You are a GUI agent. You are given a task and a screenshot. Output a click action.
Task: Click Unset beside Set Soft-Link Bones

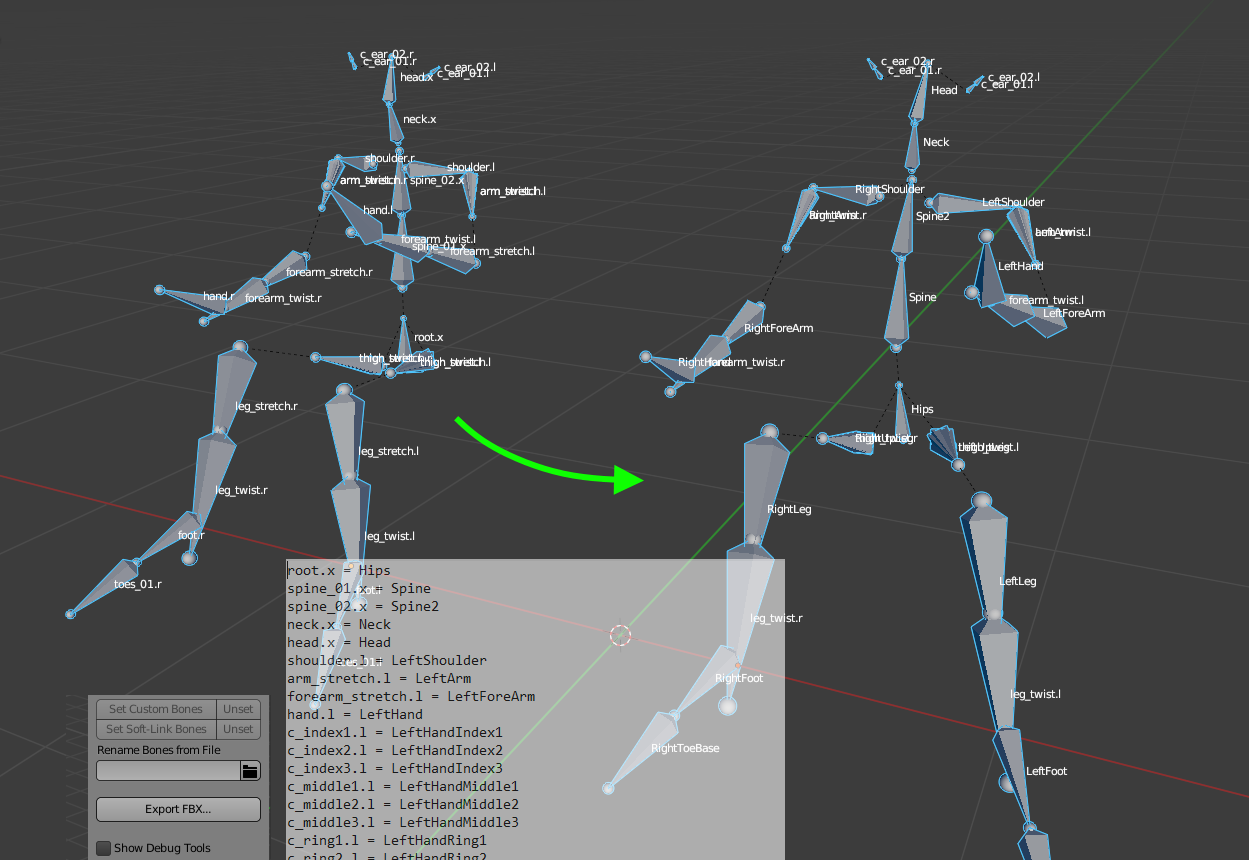pos(238,729)
